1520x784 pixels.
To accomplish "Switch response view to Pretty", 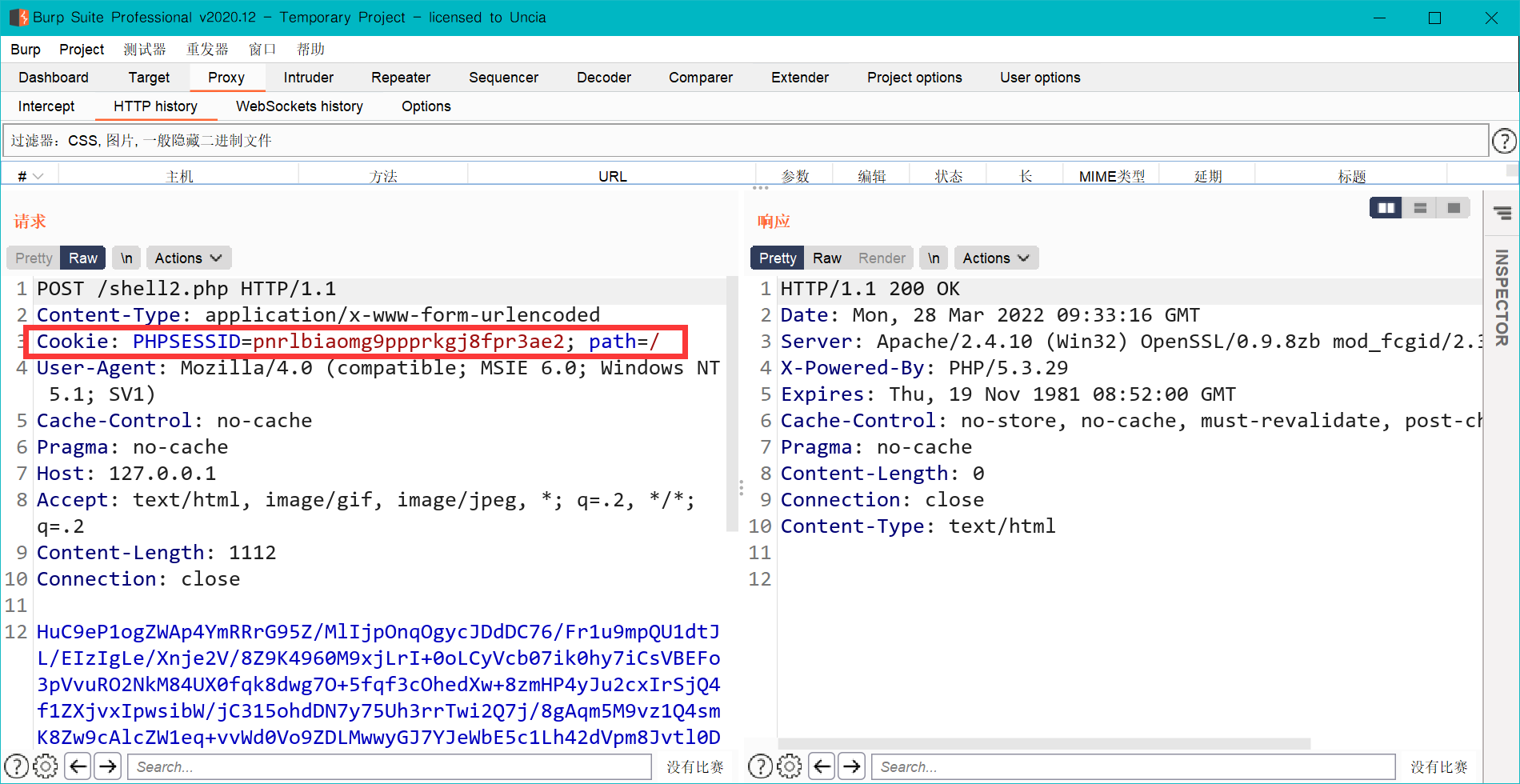I will (778, 258).
